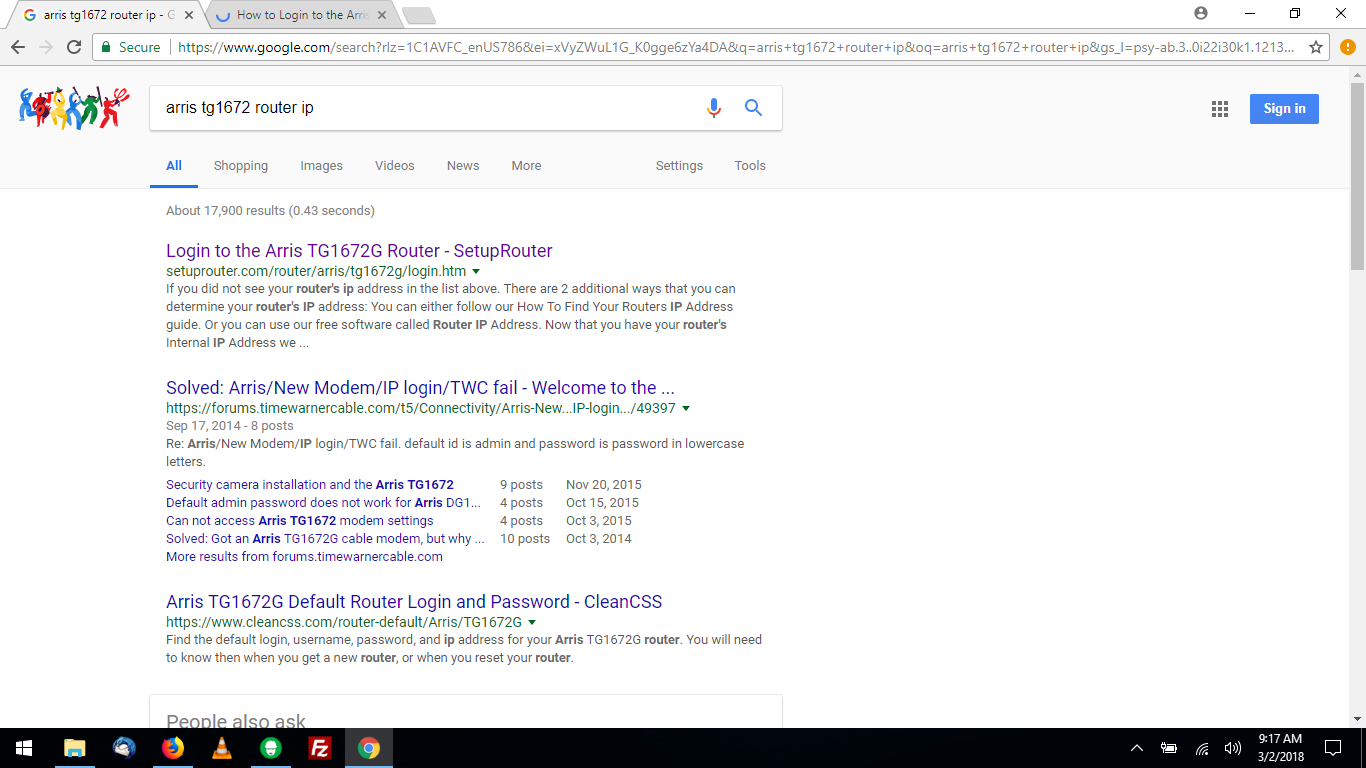Open the Google apps grid icon

point(1219,109)
